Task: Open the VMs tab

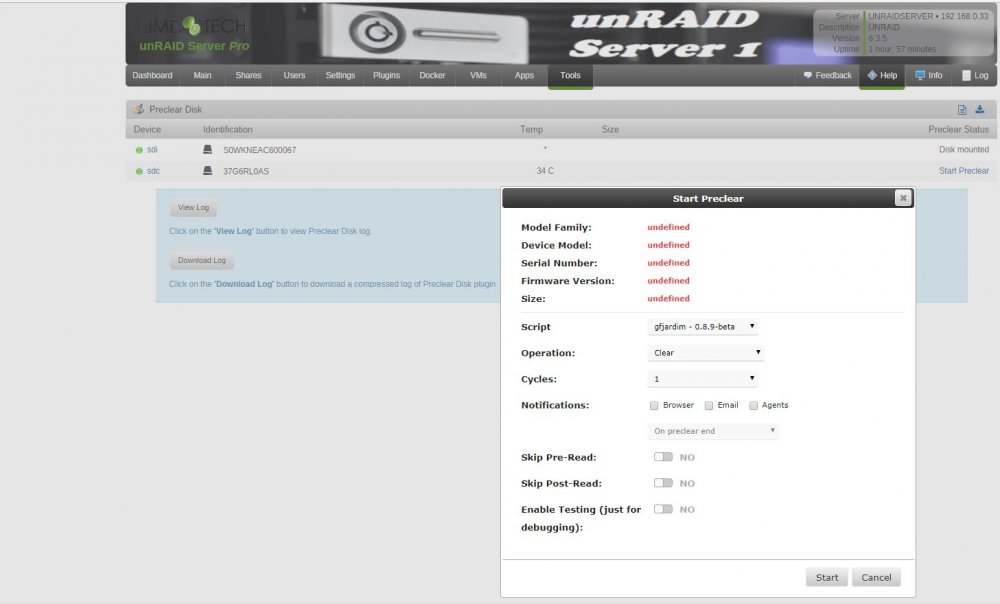Action: tap(478, 75)
